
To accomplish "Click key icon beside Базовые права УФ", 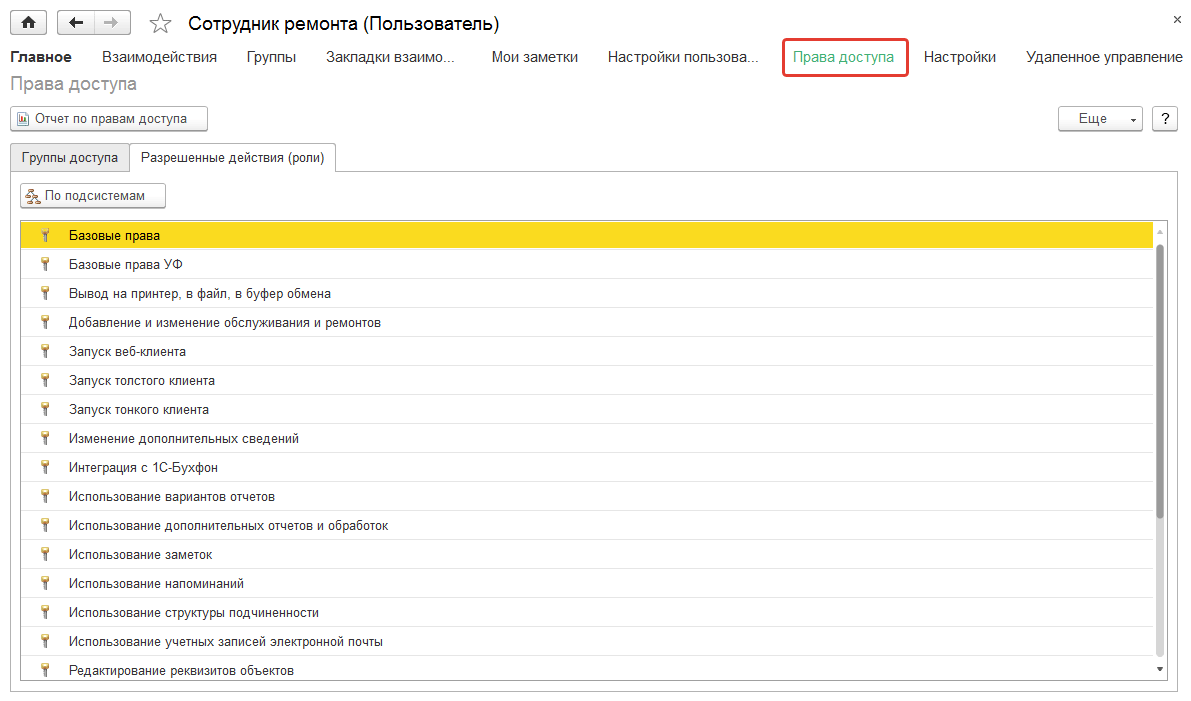I will tap(46, 264).
